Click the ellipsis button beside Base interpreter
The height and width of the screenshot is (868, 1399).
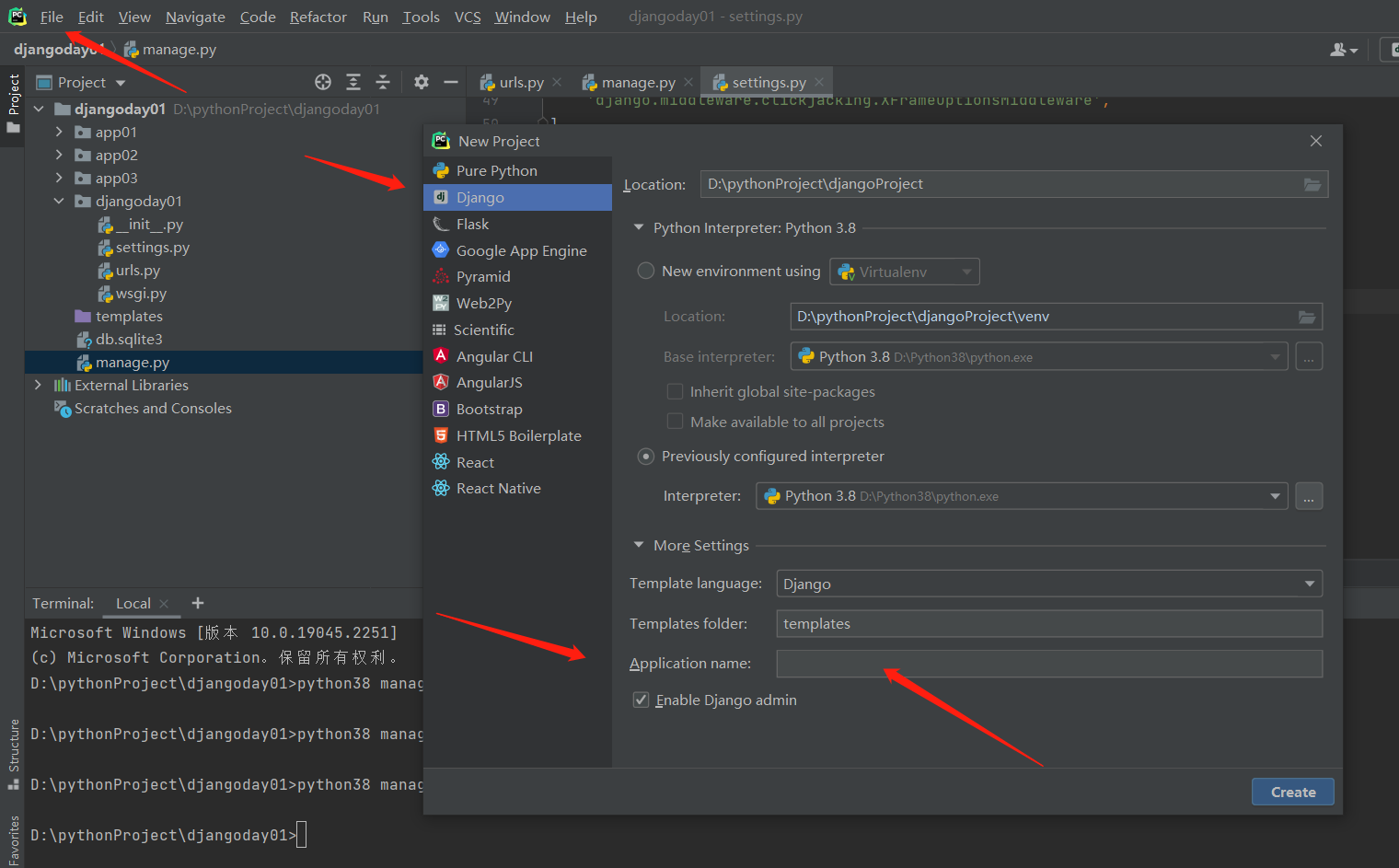[x=1309, y=356]
